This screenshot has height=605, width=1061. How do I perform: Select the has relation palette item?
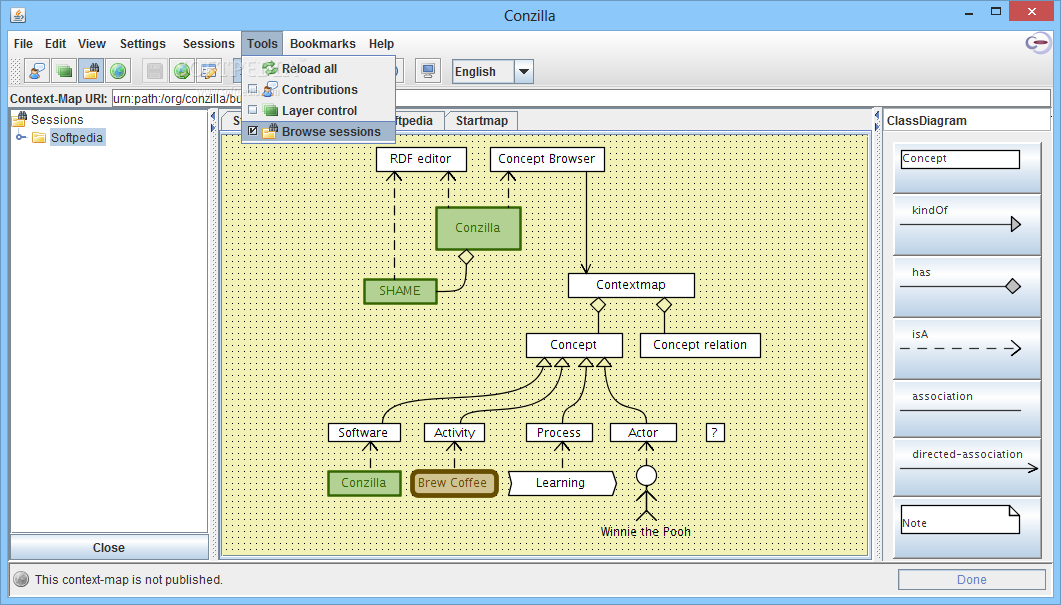click(967, 286)
